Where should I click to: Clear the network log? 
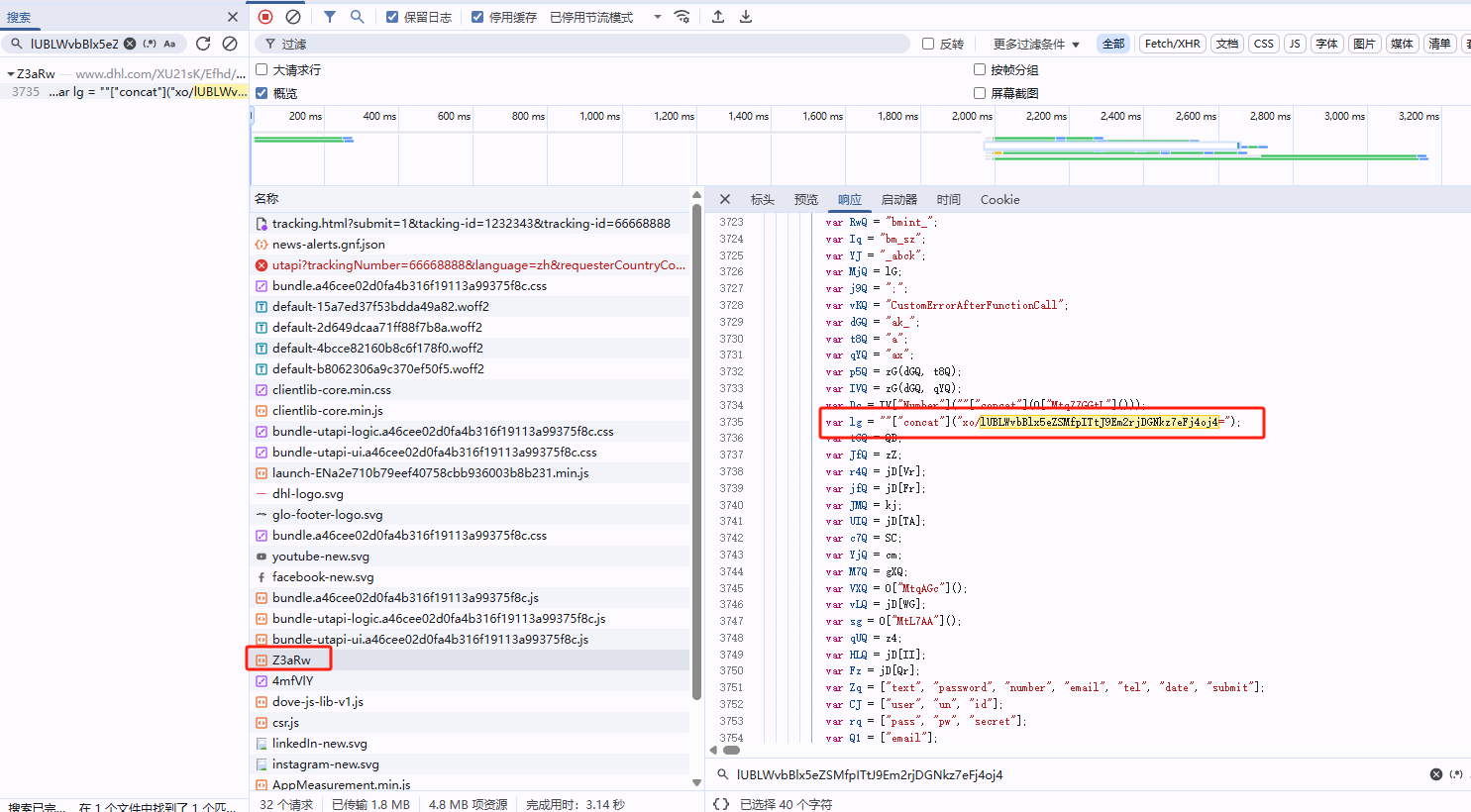[x=293, y=17]
